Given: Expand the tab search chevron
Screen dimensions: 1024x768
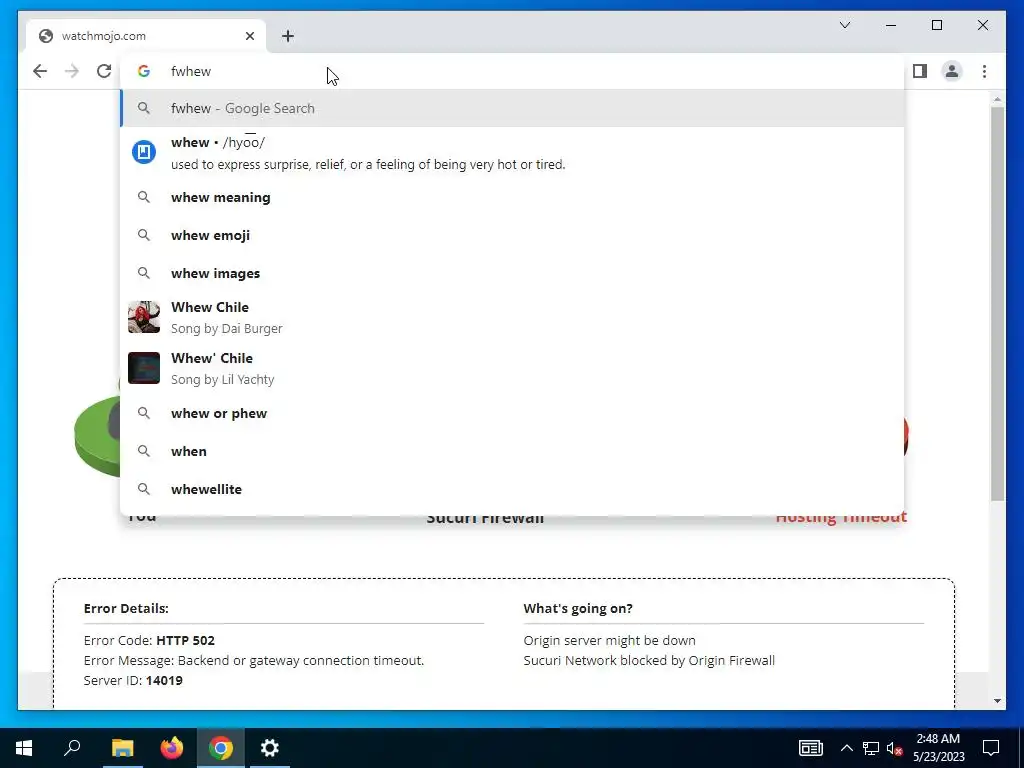Looking at the screenshot, I should (x=845, y=25).
